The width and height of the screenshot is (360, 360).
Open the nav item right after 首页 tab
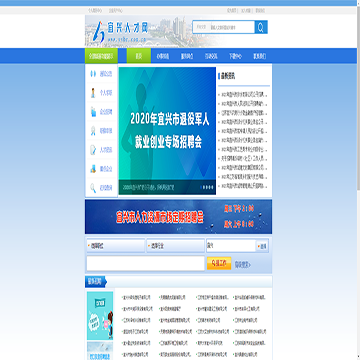coord(163,56)
